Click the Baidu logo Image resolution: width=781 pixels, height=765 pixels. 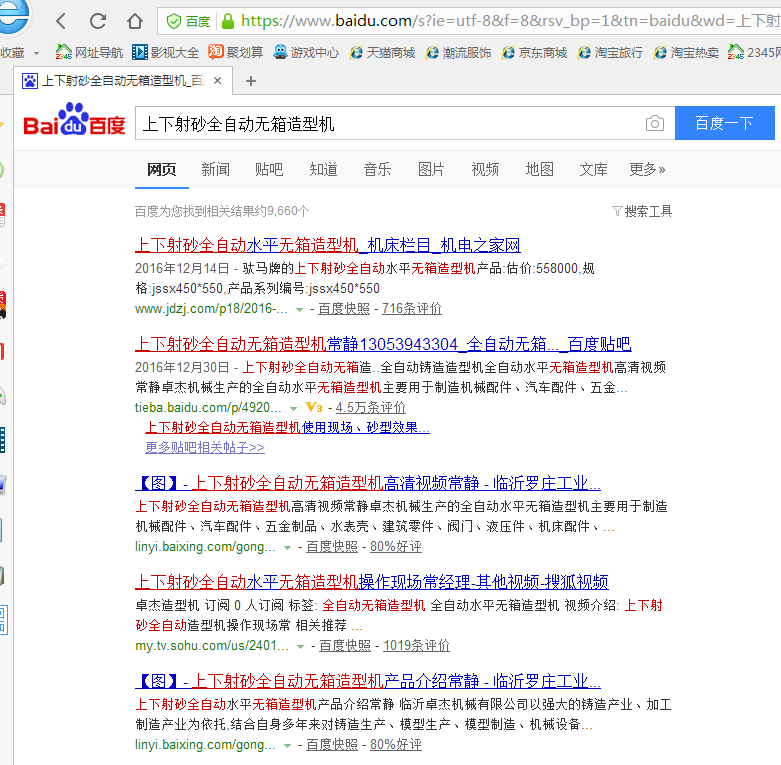(x=74, y=120)
